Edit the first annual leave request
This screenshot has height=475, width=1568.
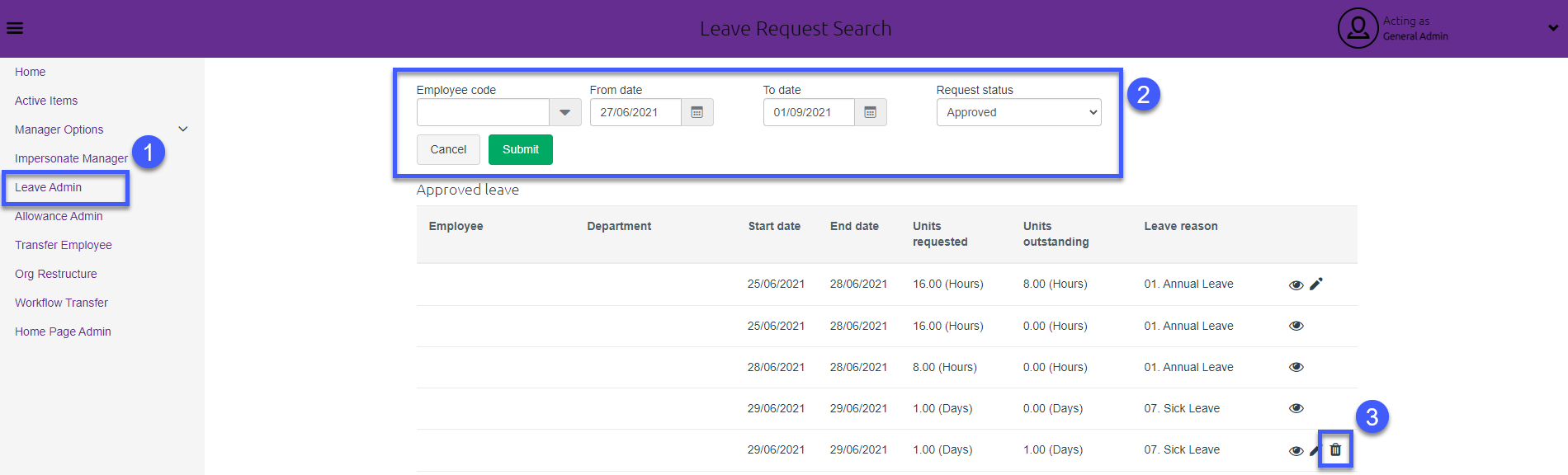click(1316, 284)
